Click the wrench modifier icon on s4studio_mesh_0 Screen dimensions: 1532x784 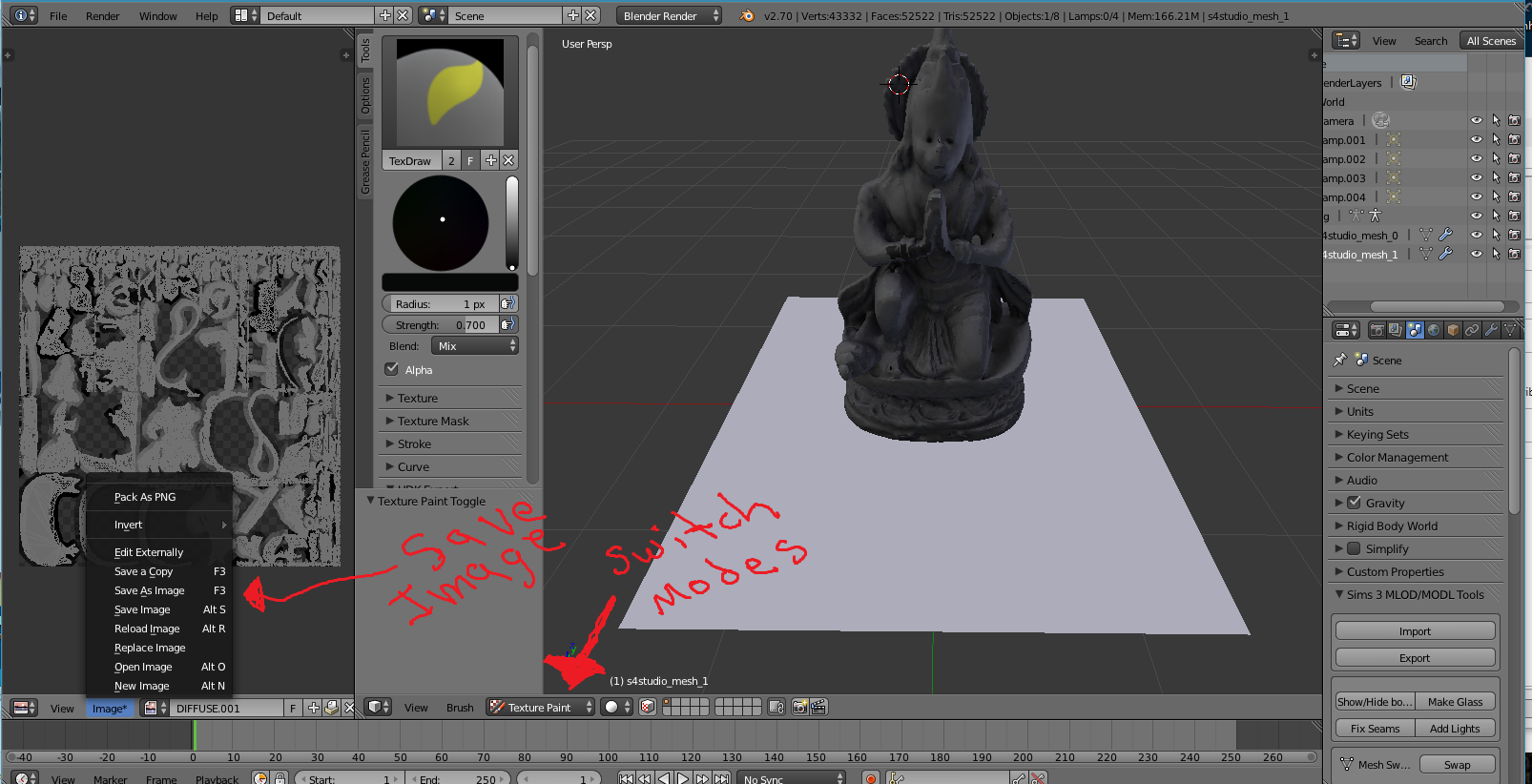point(1445,235)
